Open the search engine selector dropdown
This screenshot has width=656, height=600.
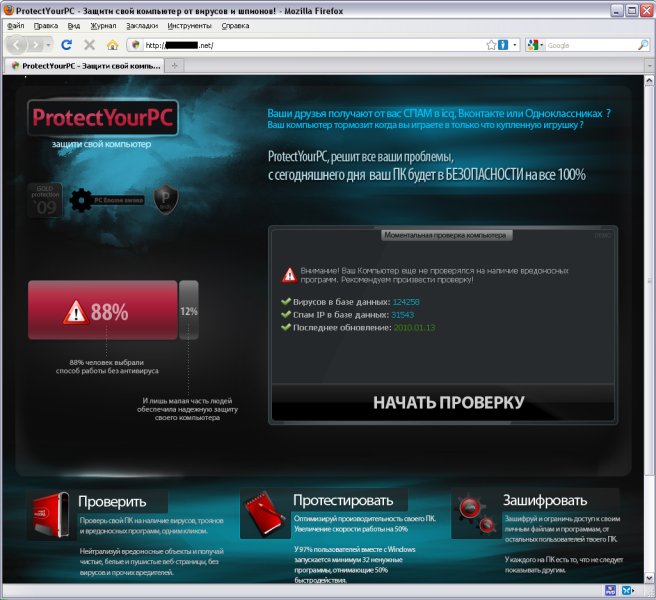[x=535, y=45]
